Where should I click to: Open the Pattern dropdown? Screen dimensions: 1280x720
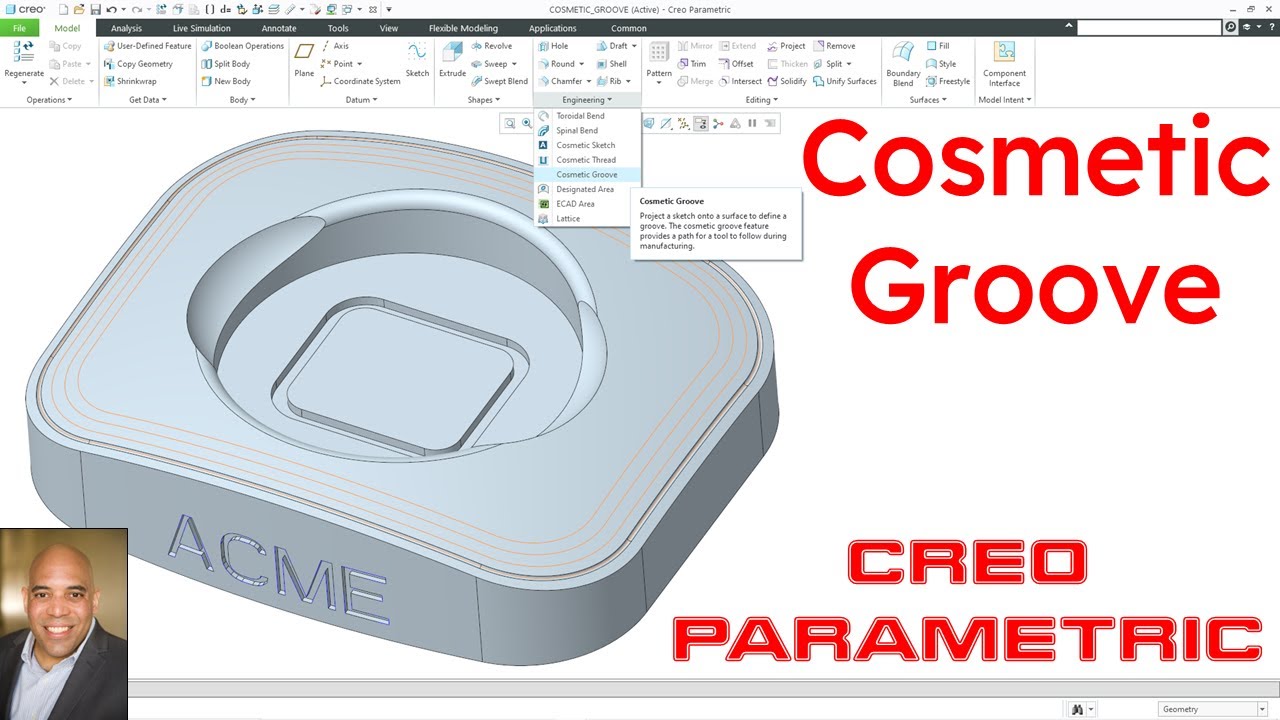pyautogui.click(x=659, y=81)
